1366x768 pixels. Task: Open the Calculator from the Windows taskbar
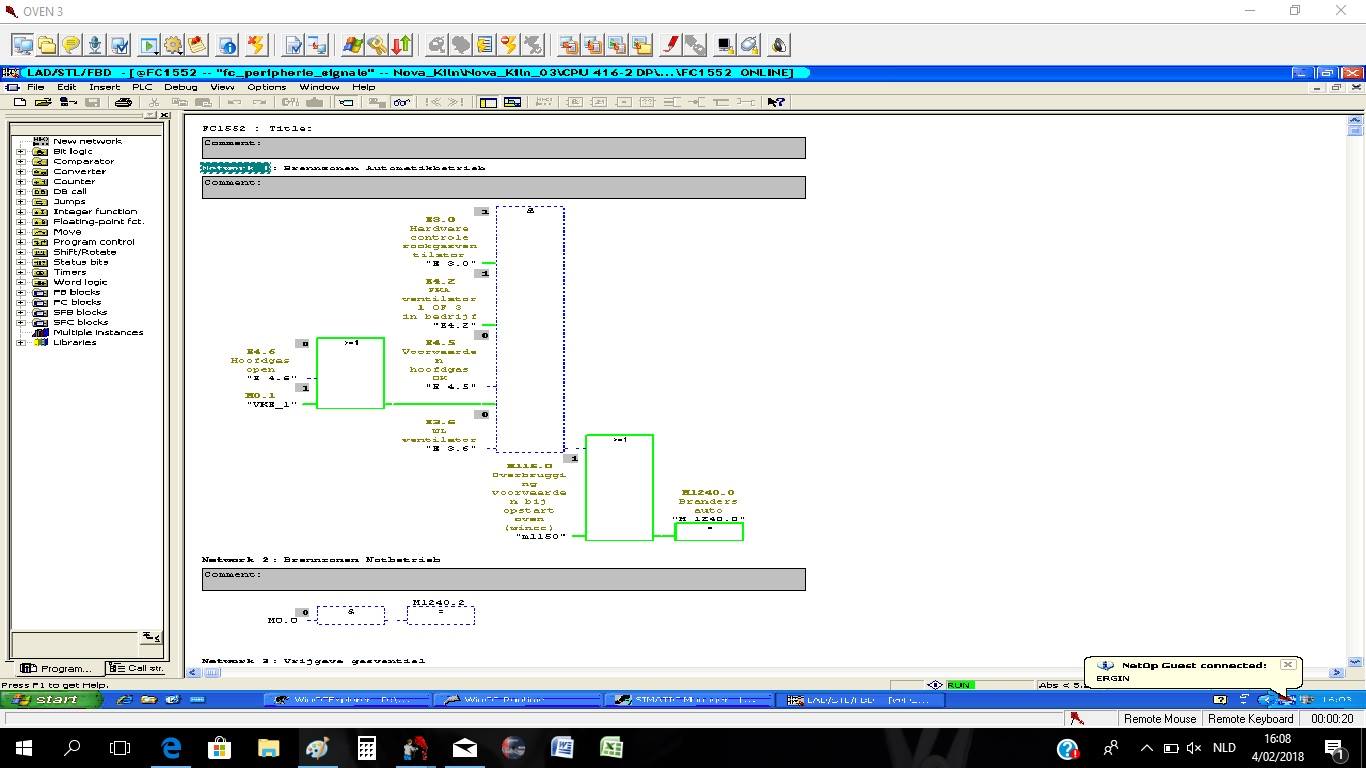[x=366, y=748]
